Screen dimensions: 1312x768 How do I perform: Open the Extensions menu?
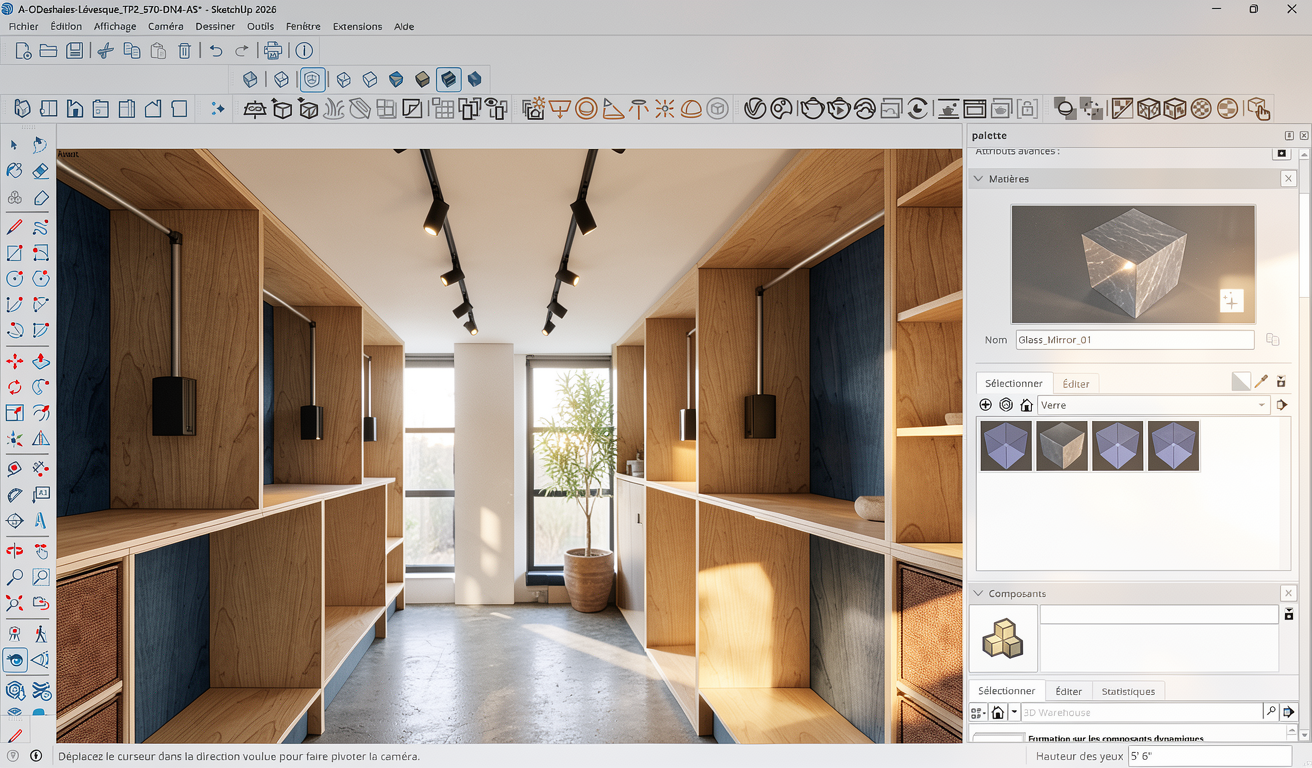pyautogui.click(x=357, y=26)
